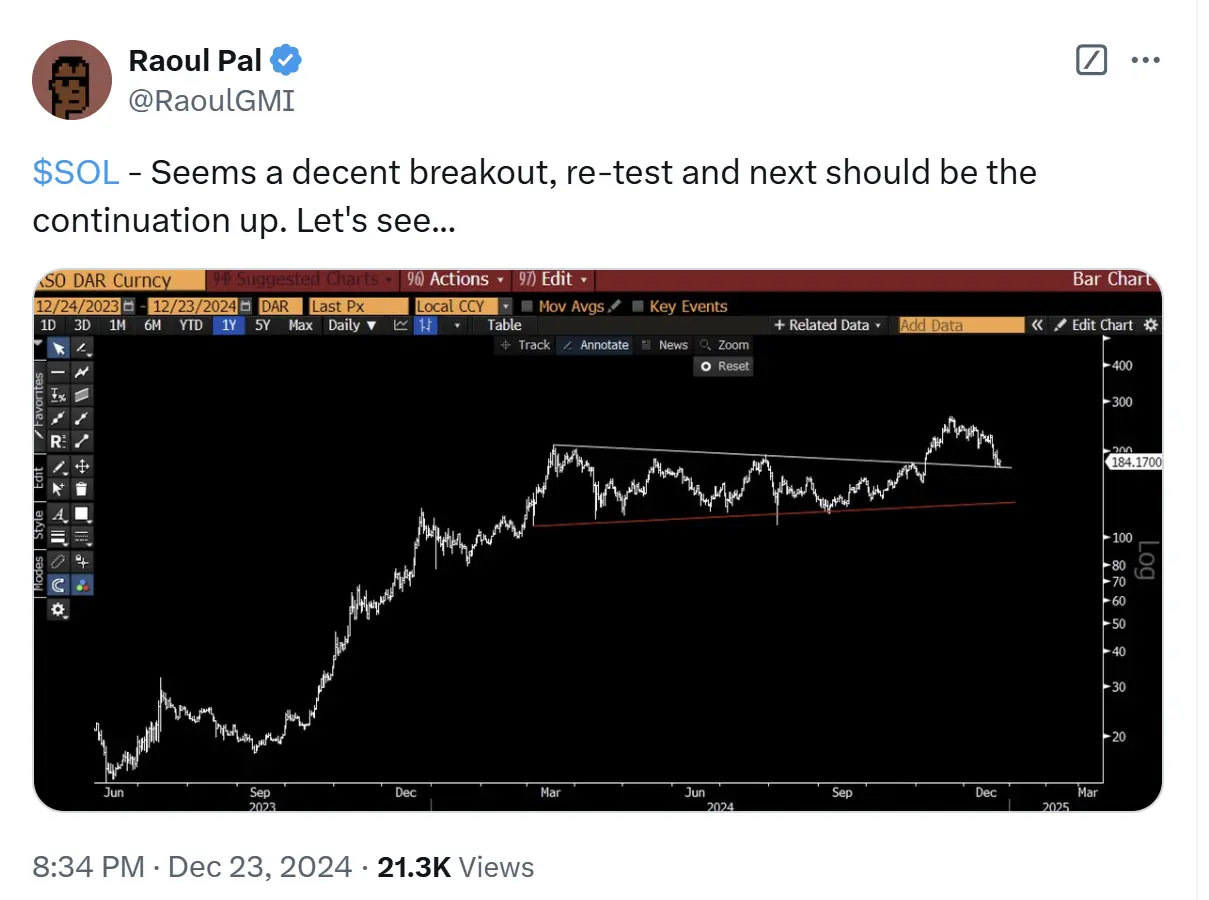Open the text style 'A' tool
This screenshot has height=900, width=1209.
tap(59, 514)
